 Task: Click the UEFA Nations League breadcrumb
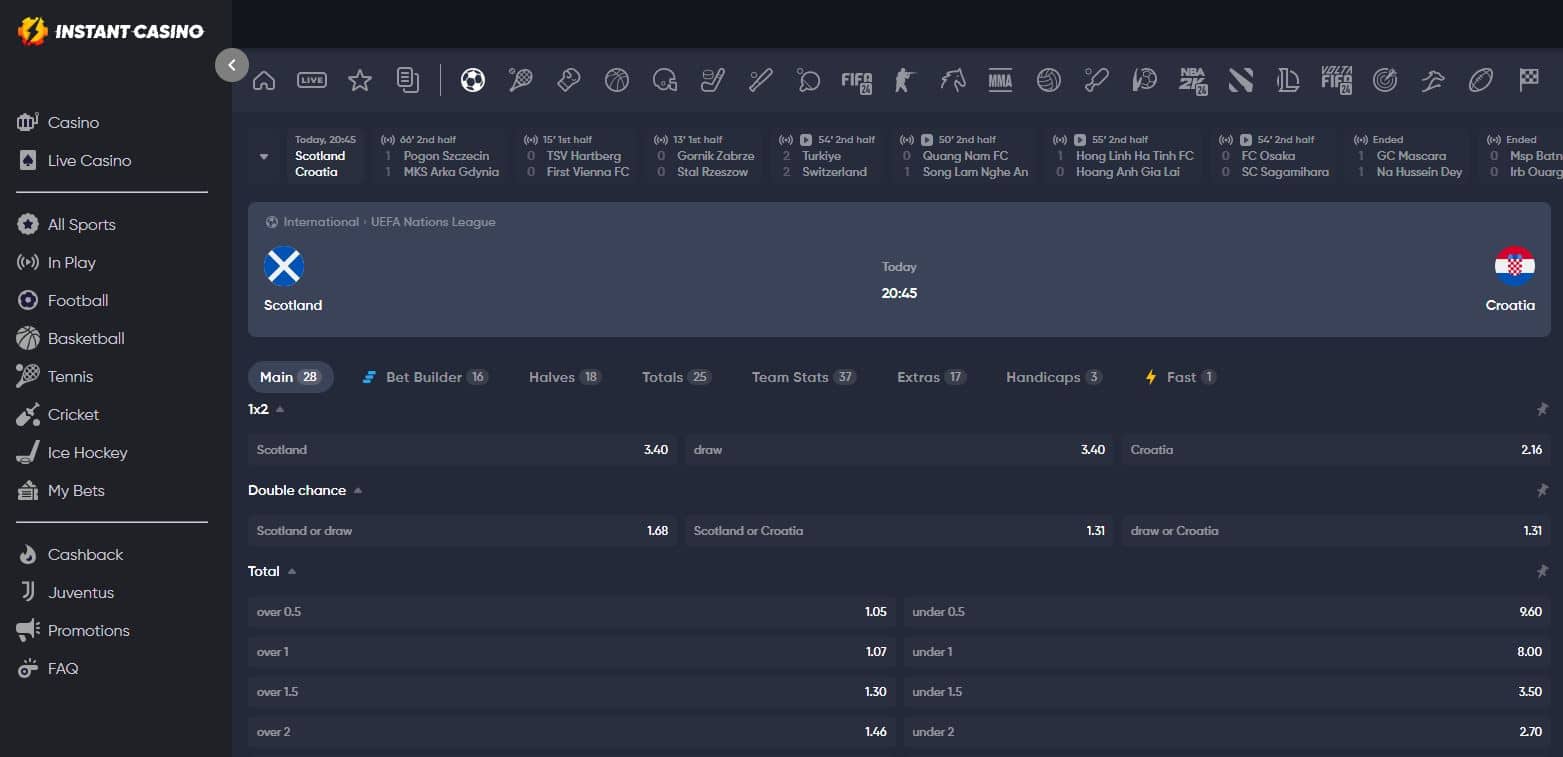tap(433, 222)
